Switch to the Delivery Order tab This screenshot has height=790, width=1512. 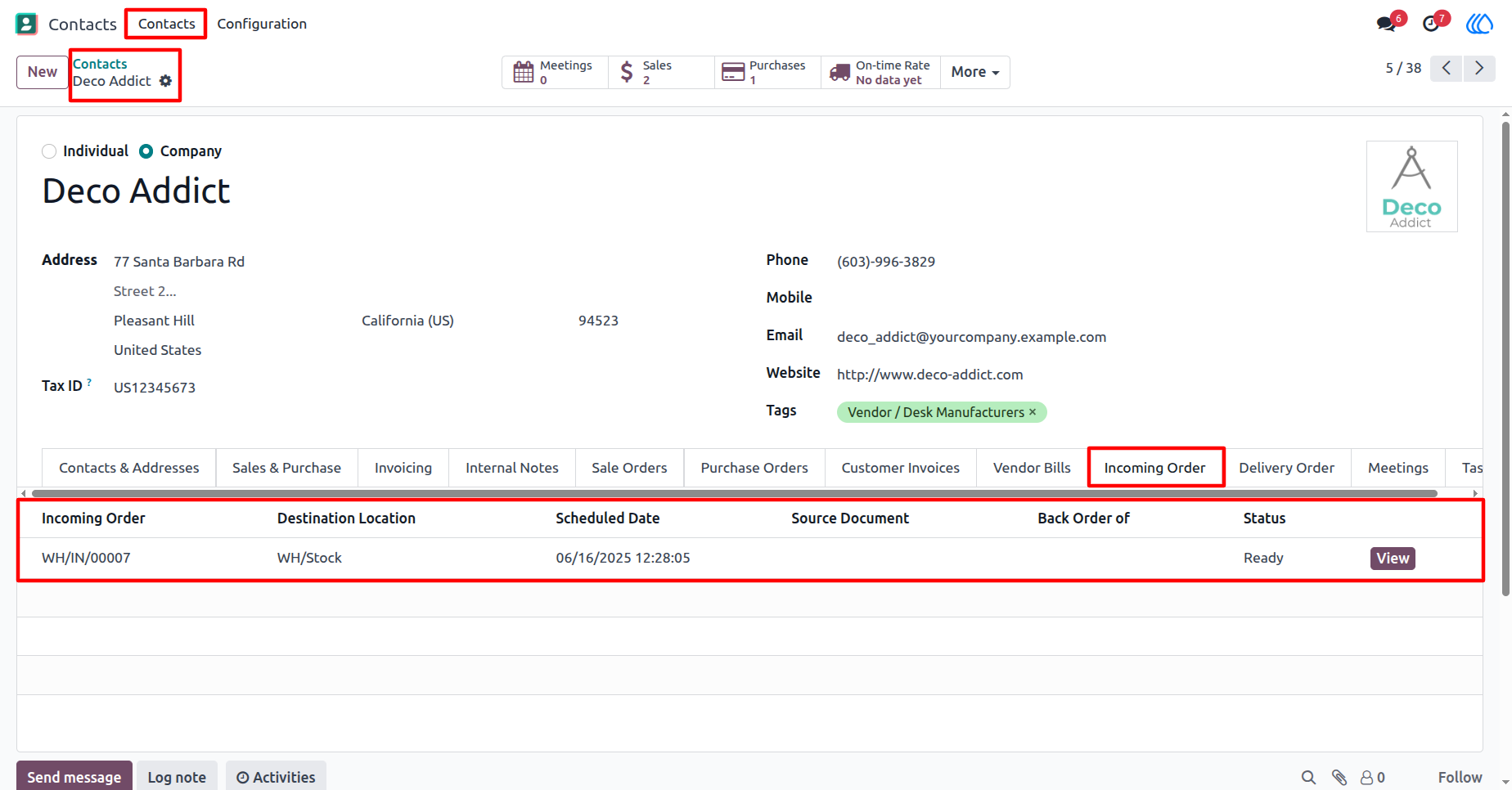click(x=1286, y=468)
